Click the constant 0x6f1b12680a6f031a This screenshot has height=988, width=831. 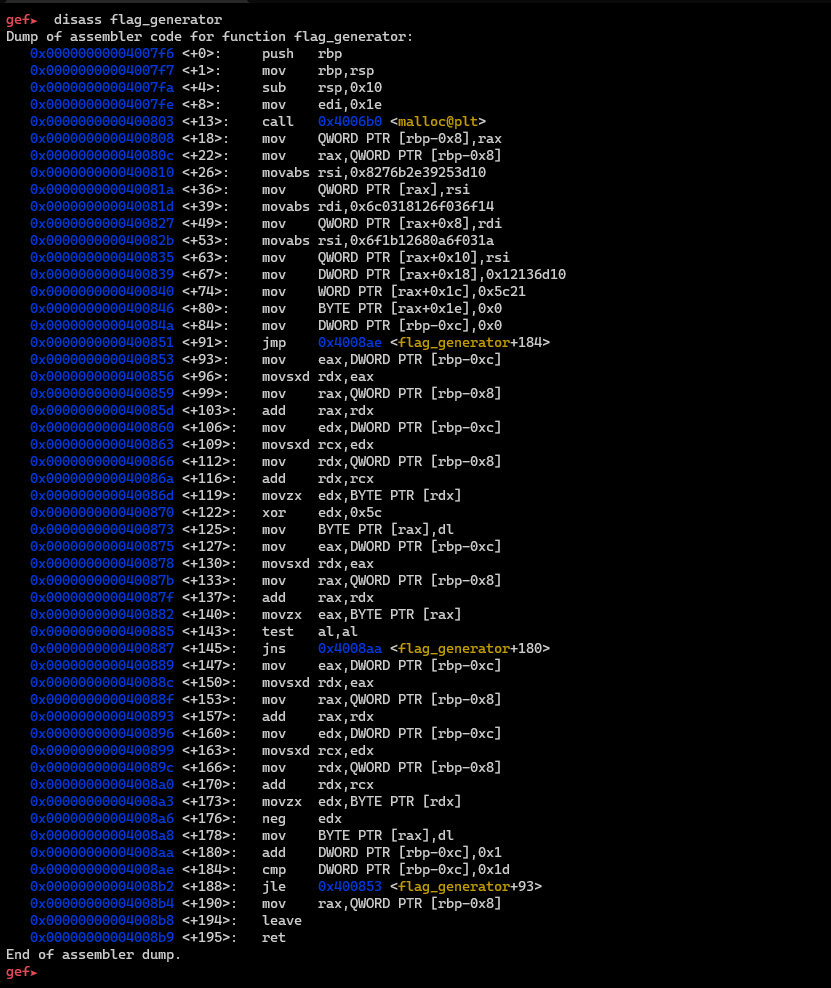point(422,241)
